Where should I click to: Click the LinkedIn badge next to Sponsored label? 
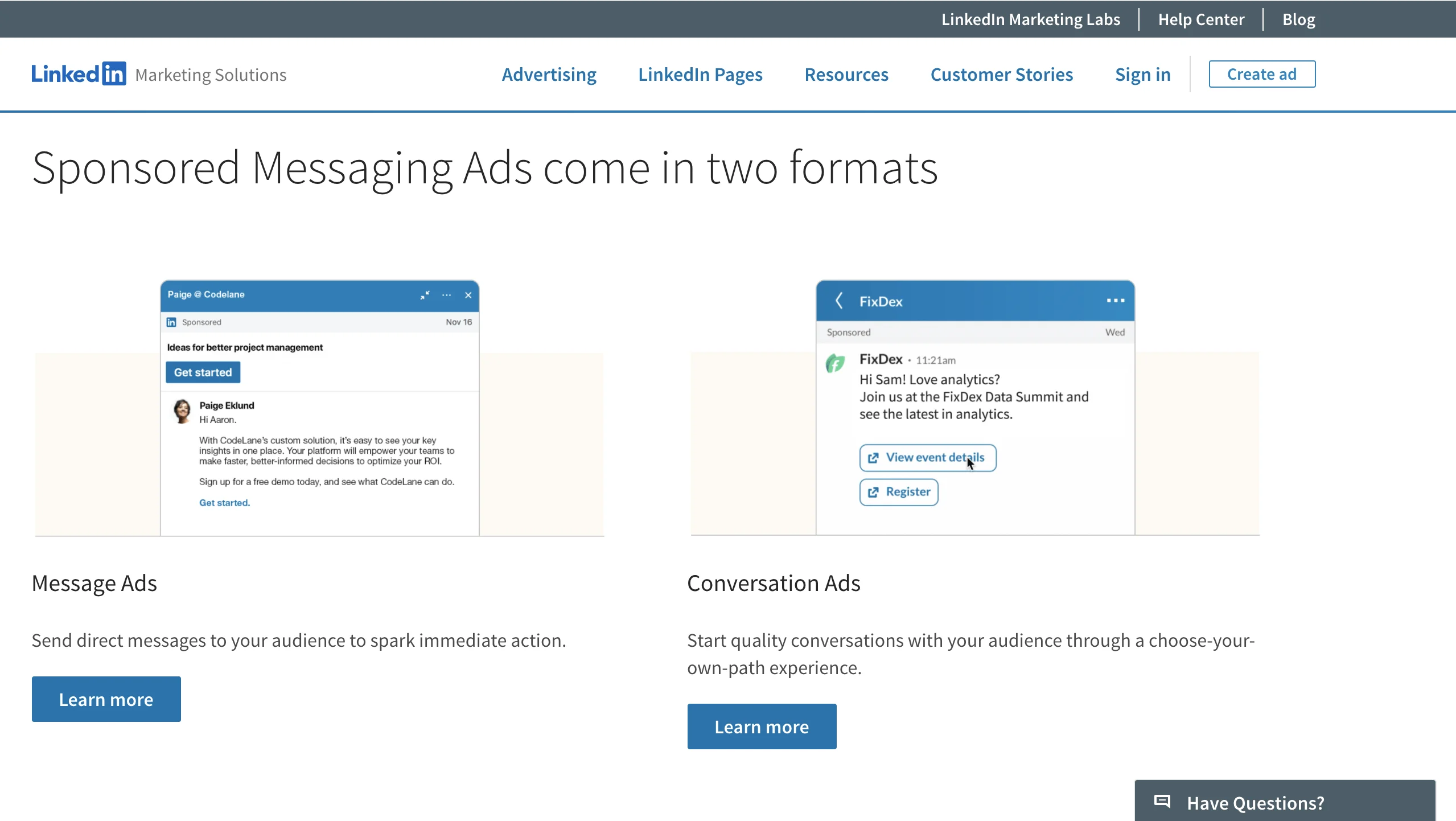click(171, 322)
